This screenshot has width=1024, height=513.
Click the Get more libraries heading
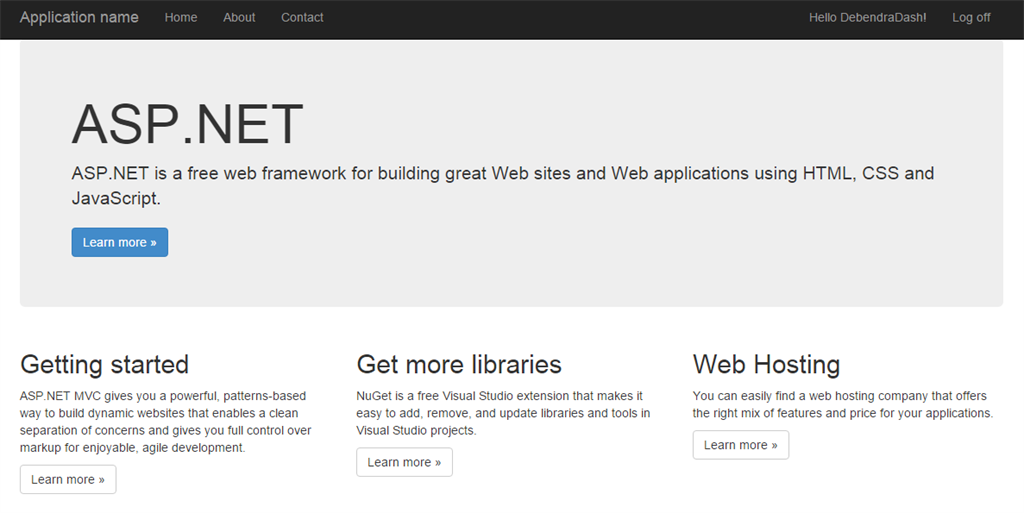pos(459,364)
